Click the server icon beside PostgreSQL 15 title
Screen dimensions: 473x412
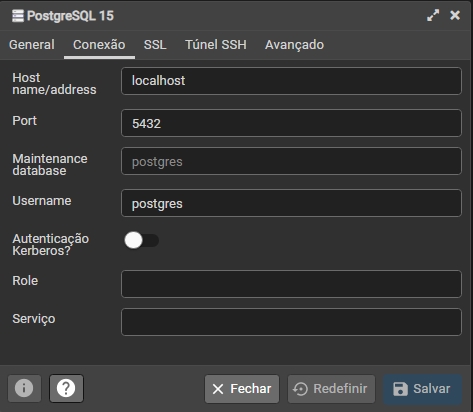[18, 16]
